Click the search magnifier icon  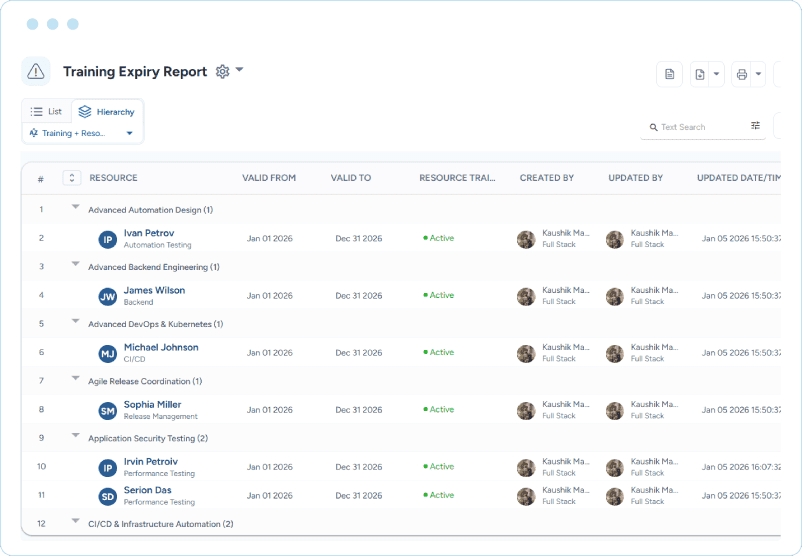coord(653,127)
